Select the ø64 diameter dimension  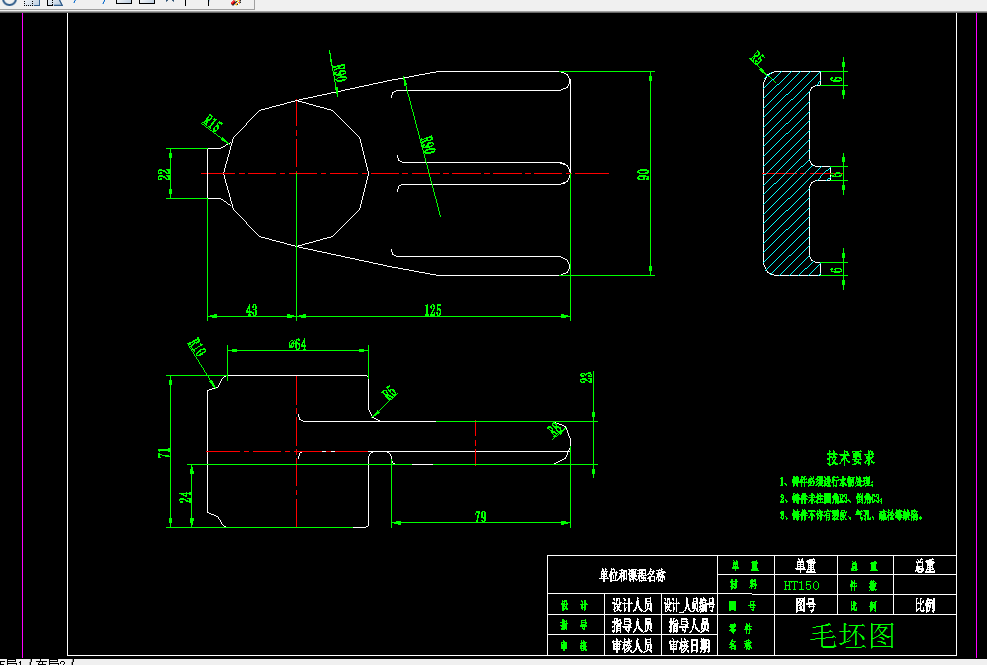click(298, 344)
